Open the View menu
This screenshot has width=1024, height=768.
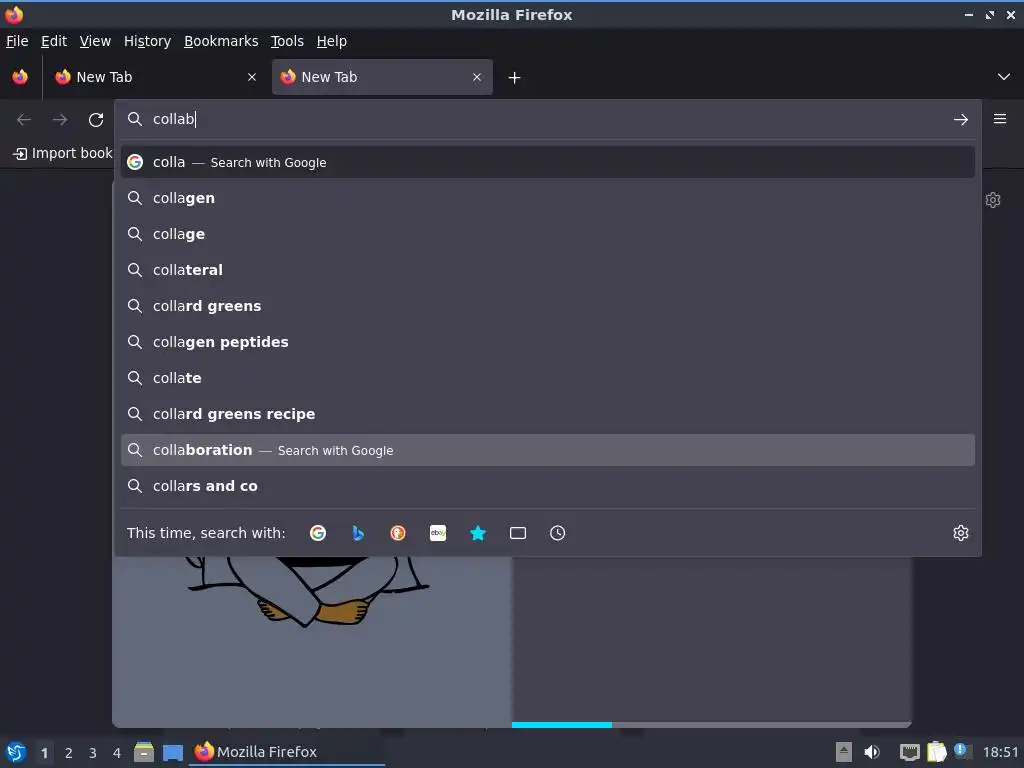coord(95,41)
